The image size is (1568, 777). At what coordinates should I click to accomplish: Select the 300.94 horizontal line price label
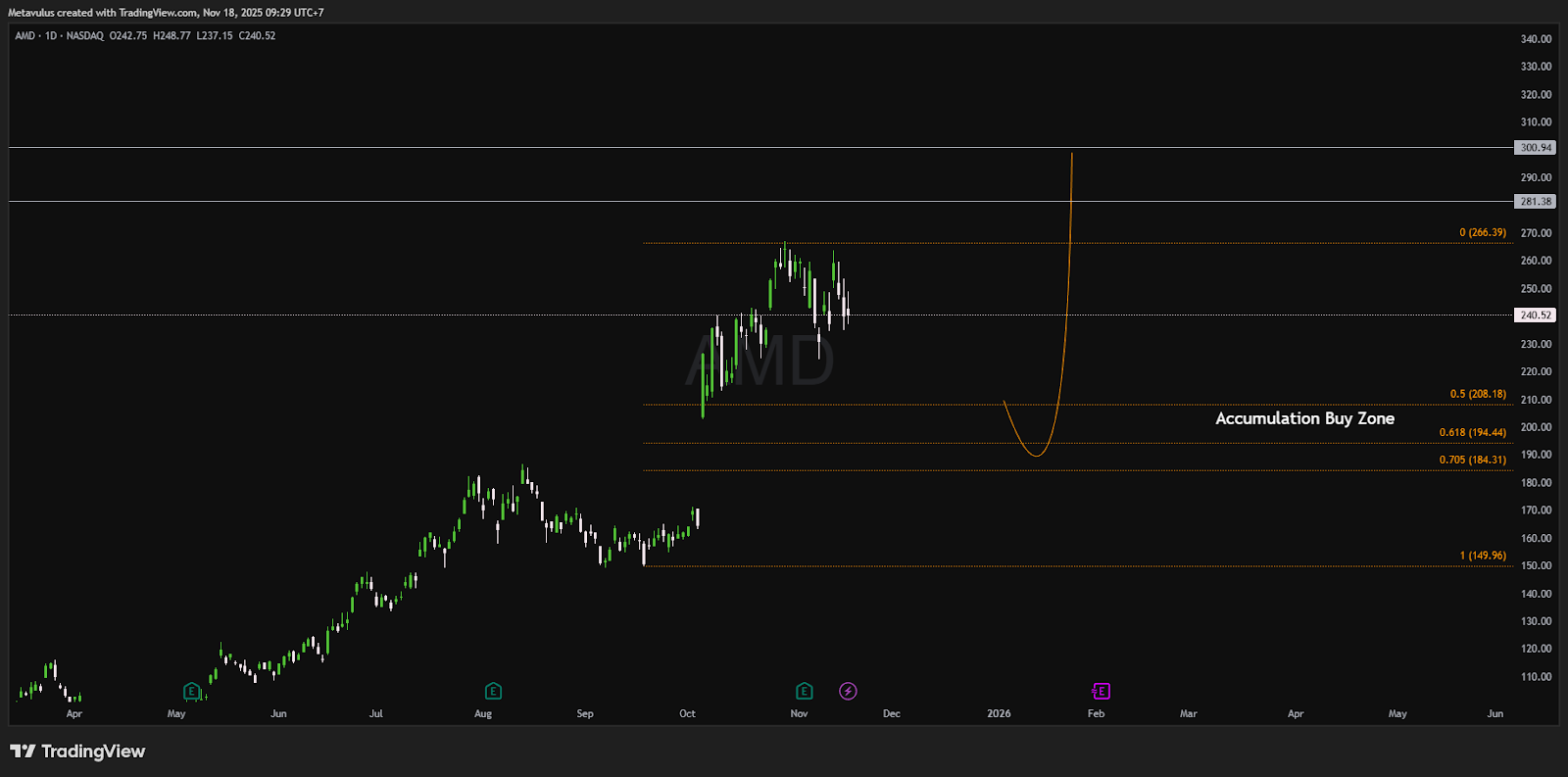pos(1535,148)
